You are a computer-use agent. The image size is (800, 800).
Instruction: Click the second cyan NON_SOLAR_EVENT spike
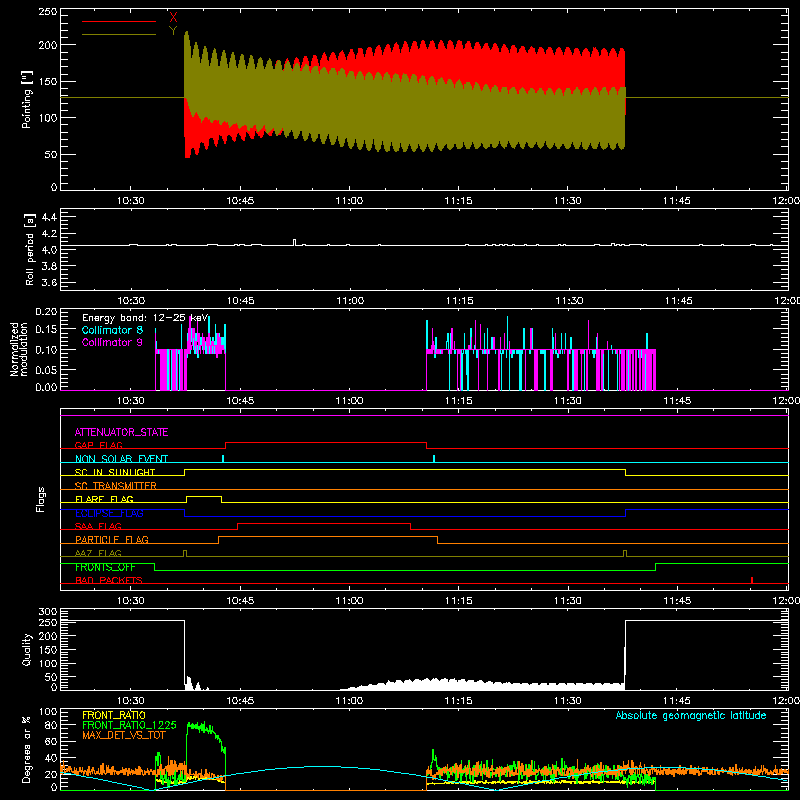coord(434,459)
